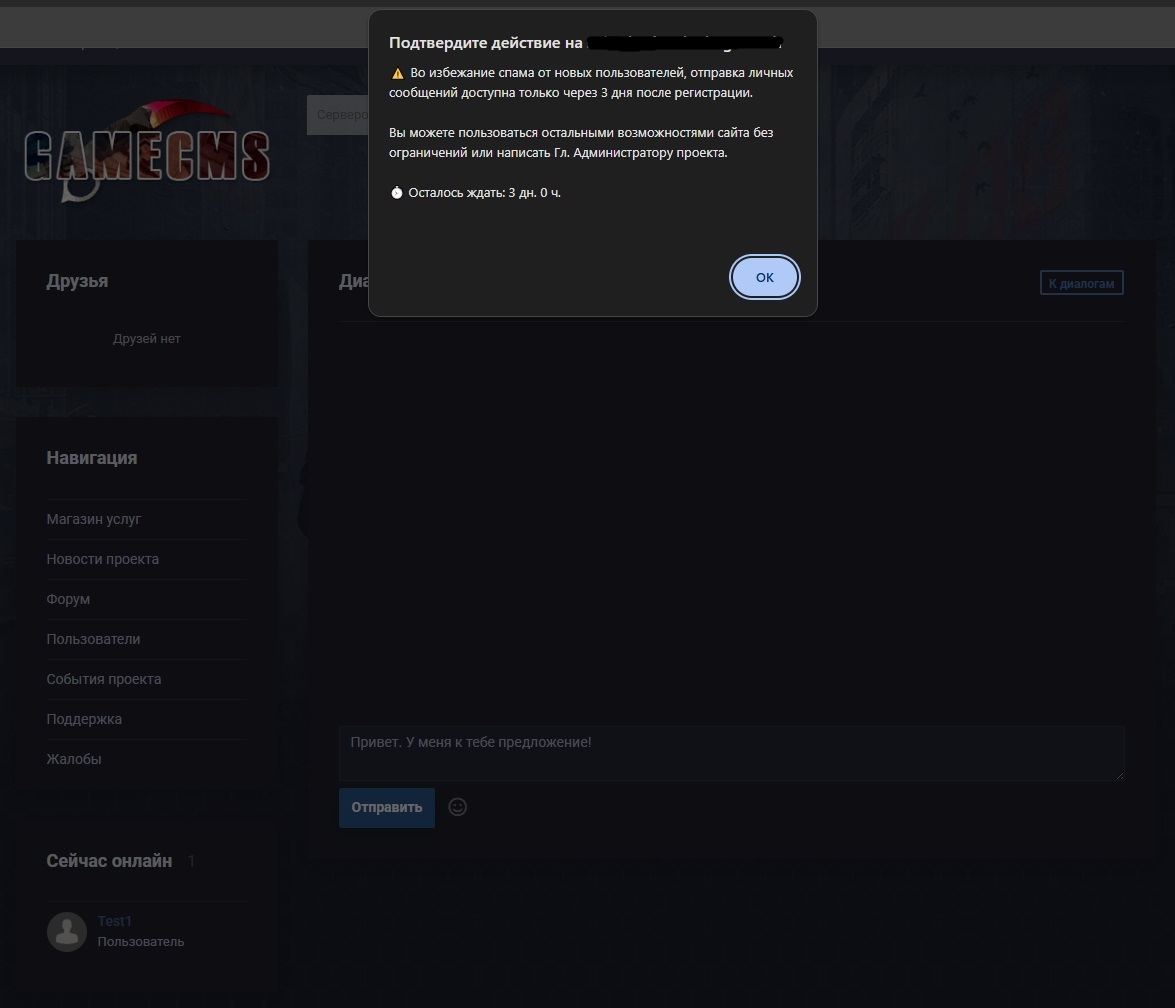Open the Поддержка support page
Image resolution: width=1175 pixels, height=1008 pixels.
pos(84,719)
